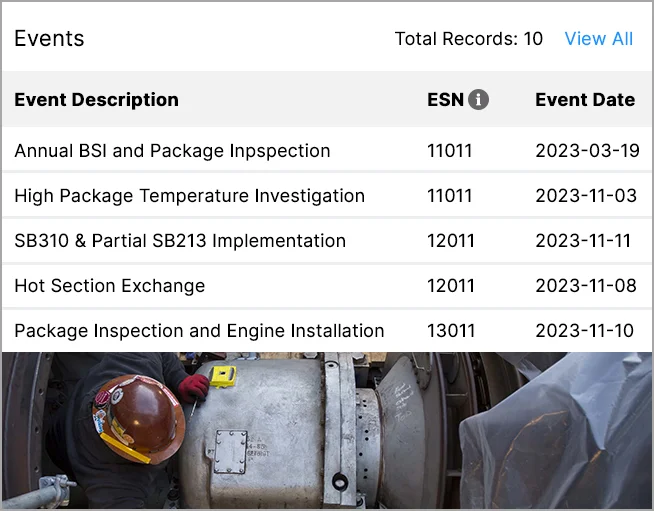Image resolution: width=654 pixels, height=511 pixels.
Task: Click the info icon beside ESN
Action: click(x=479, y=100)
